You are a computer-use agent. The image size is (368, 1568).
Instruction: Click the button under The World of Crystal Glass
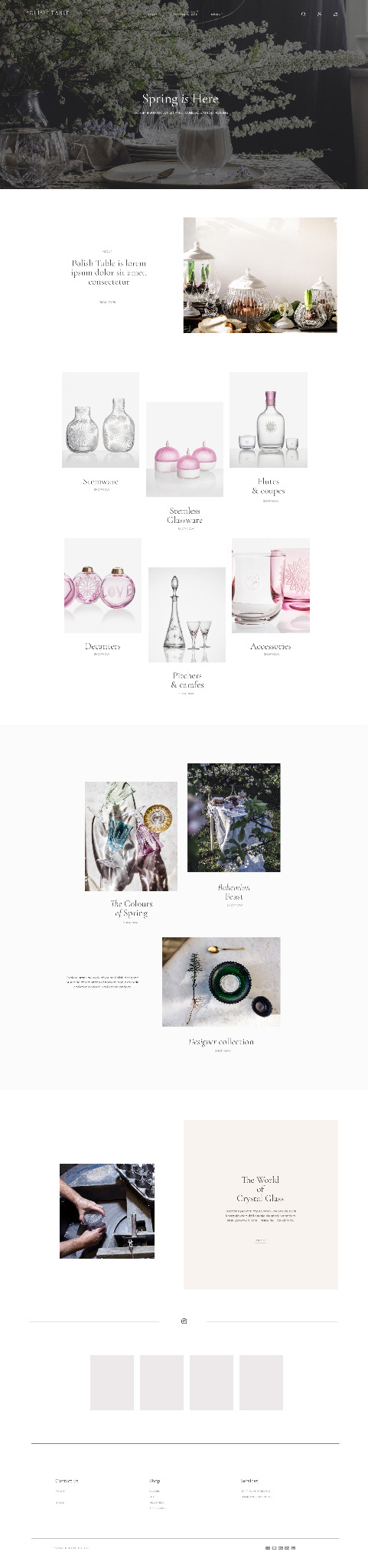(x=260, y=1240)
